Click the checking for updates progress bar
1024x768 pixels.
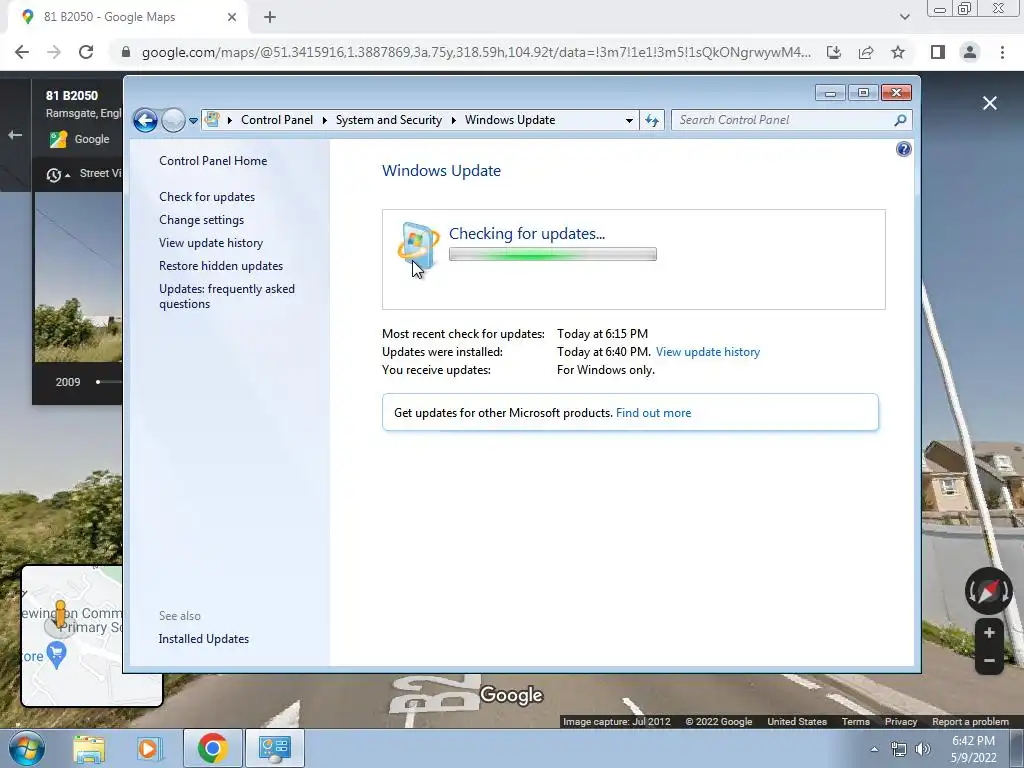(552, 255)
